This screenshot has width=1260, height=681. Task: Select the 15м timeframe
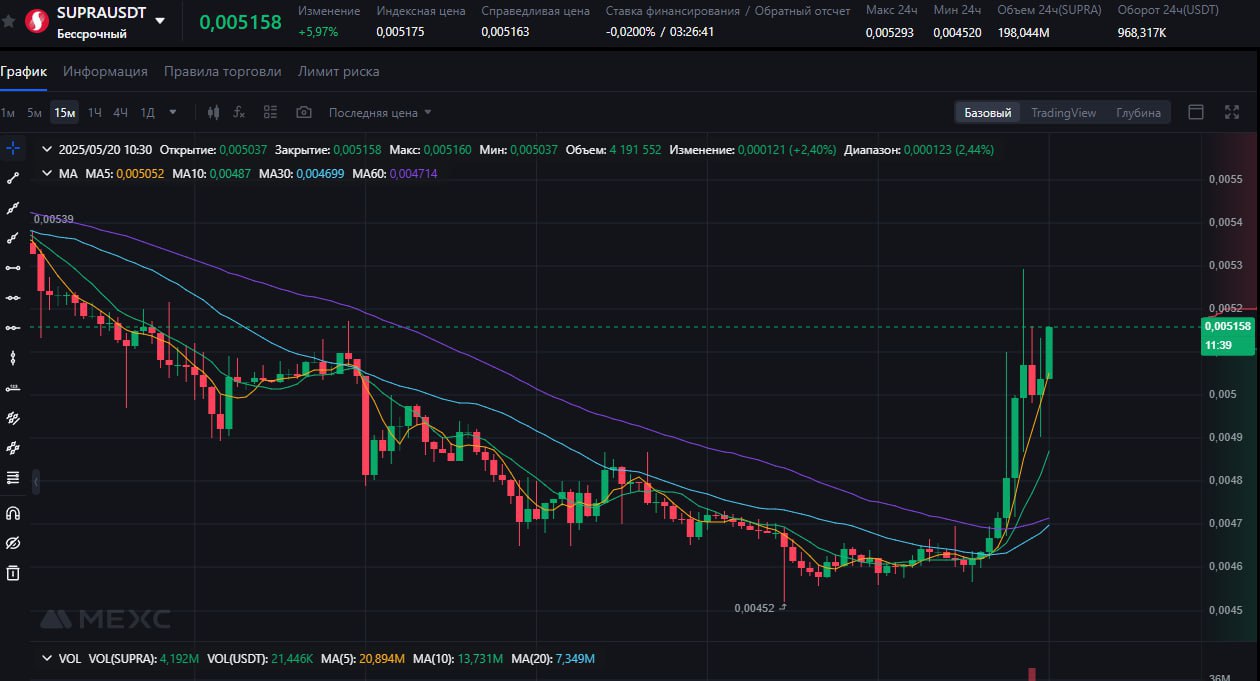point(65,112)
